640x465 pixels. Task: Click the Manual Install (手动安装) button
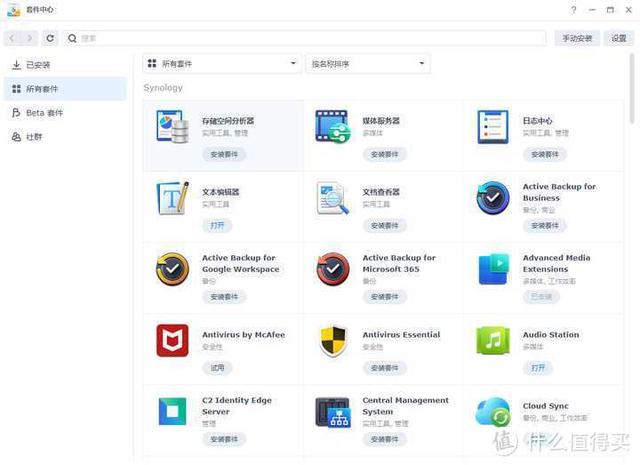[x=577, y=38]
